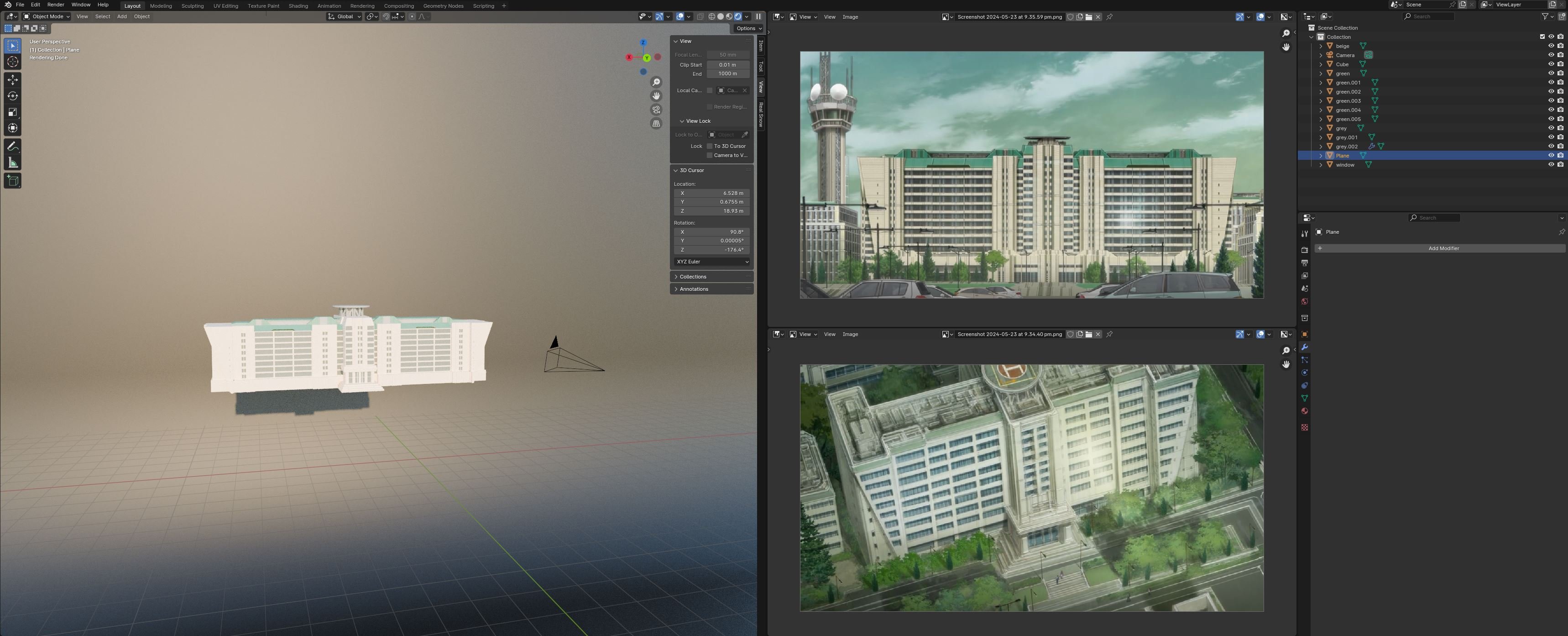Switch to the Sculpting workspace tab

[x=192, y=5]
